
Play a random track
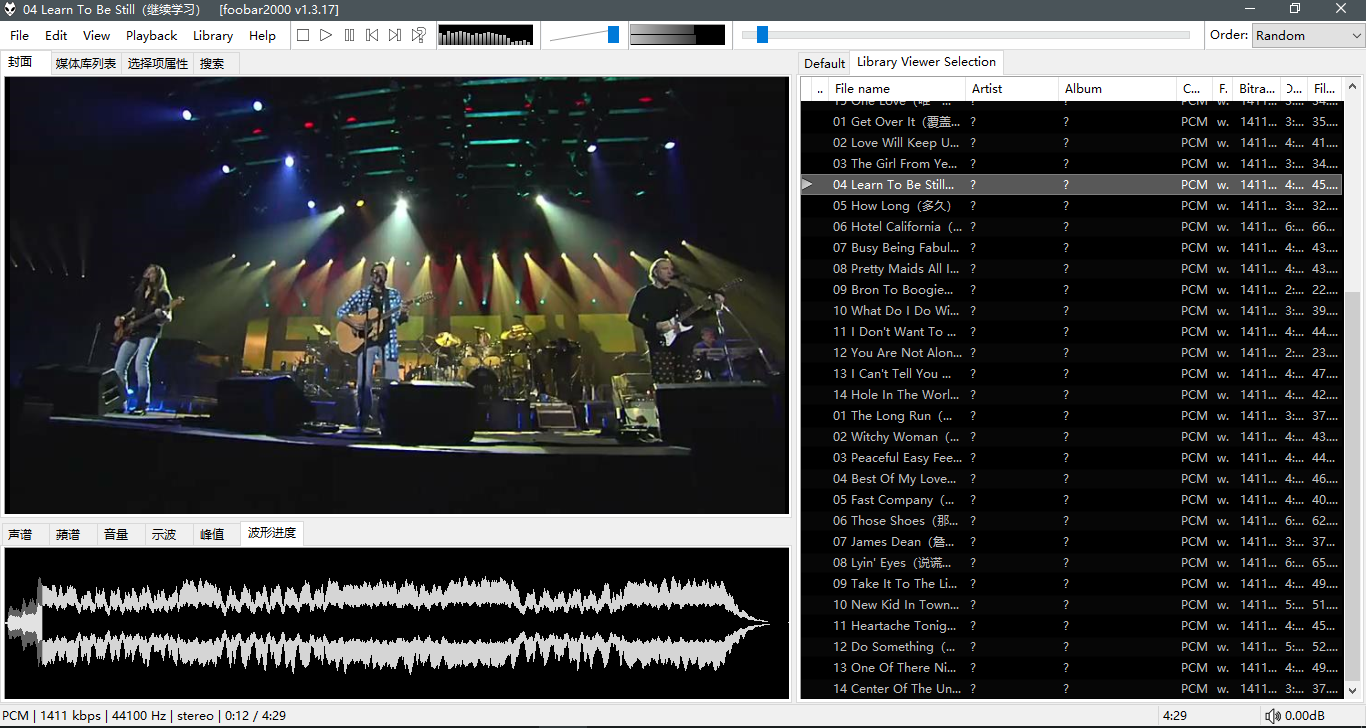tap(418, 35)
